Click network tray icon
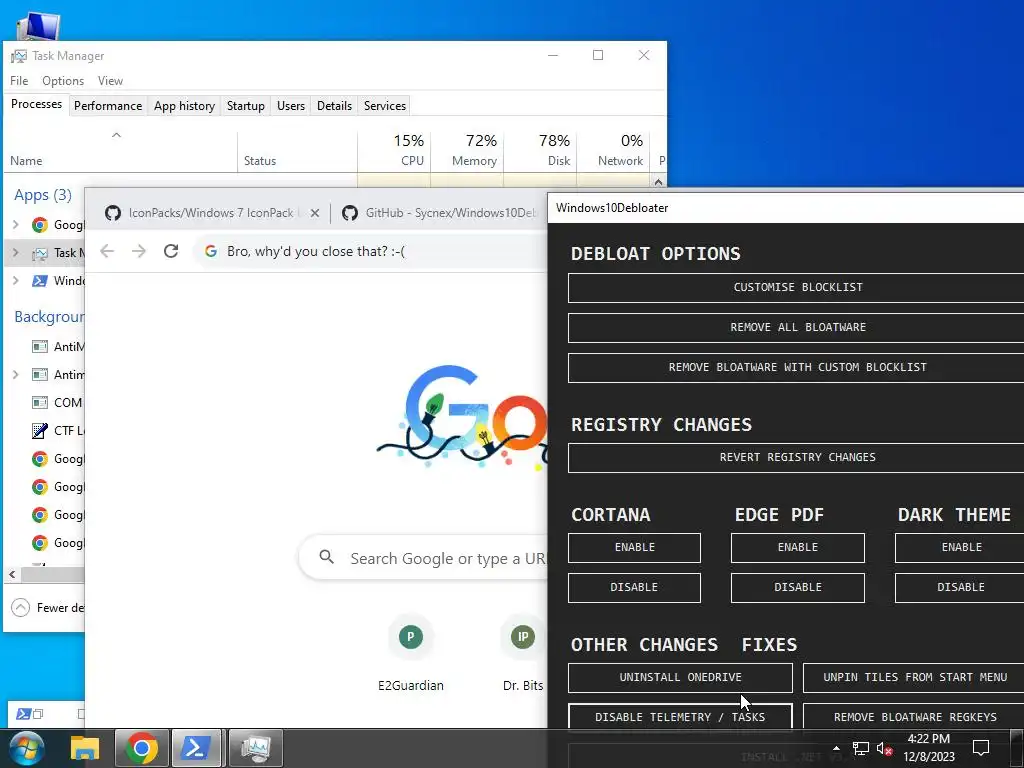The height and width of the screenshot is (768, 1024). point(861,748)
